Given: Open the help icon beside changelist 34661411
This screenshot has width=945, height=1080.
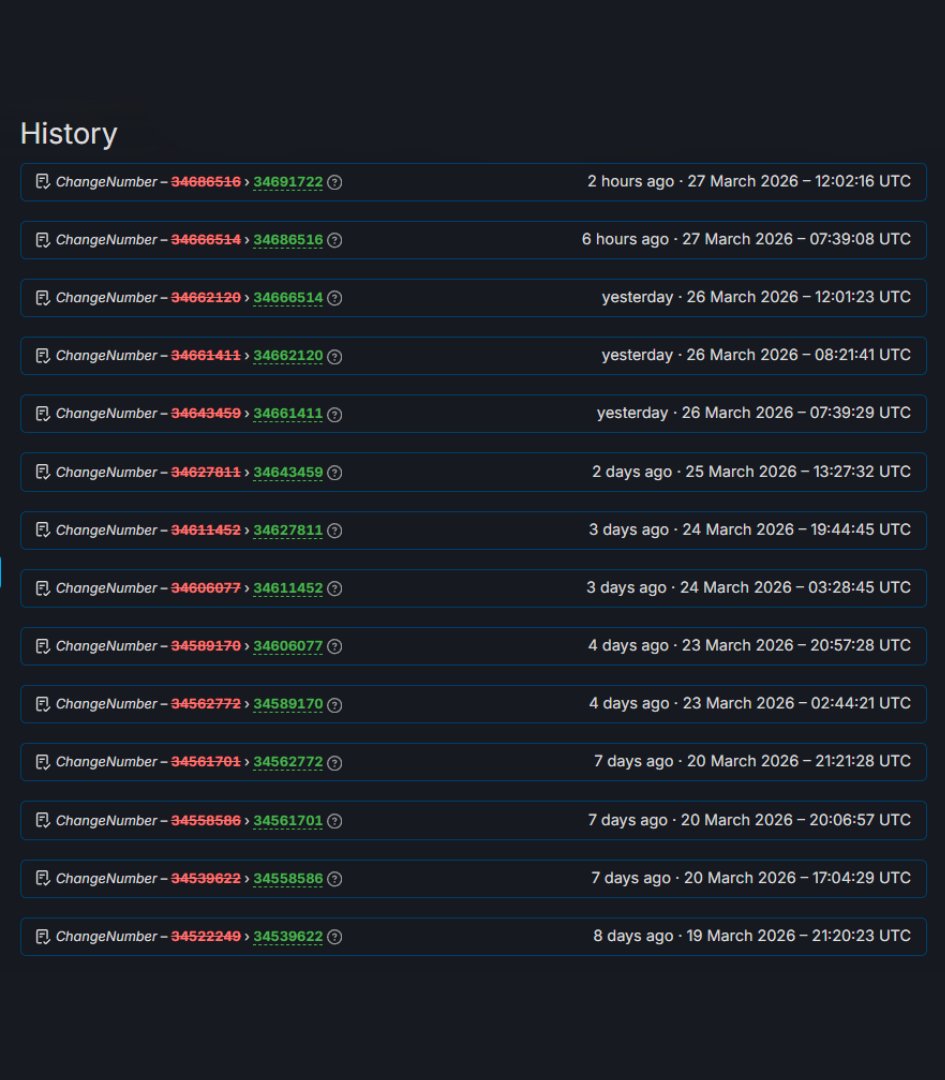Looking at the screenshot, I should (335, 414).
